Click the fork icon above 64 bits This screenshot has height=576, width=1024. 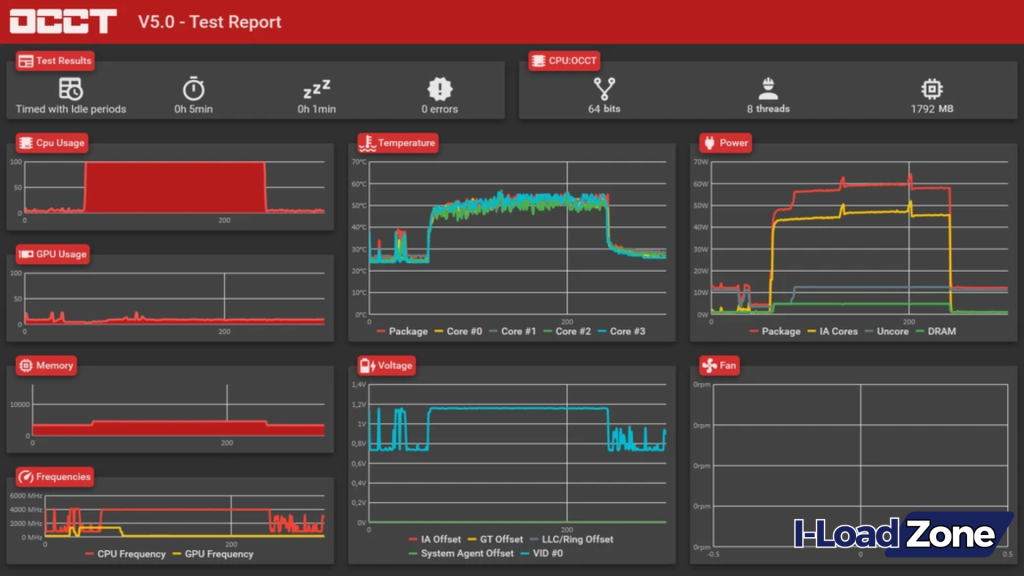point(604,88)
